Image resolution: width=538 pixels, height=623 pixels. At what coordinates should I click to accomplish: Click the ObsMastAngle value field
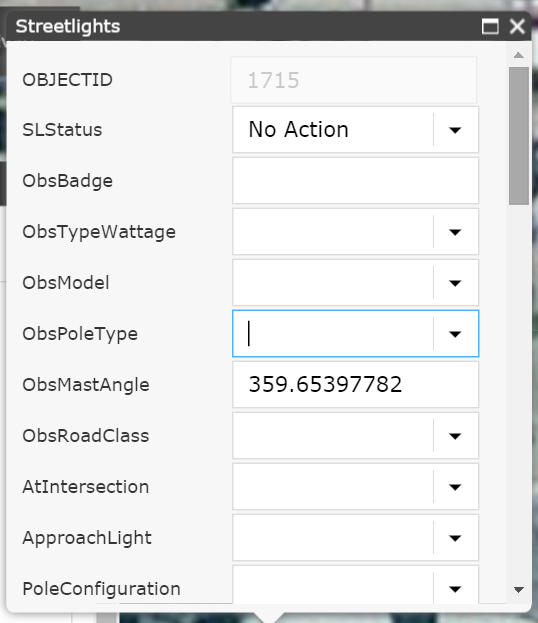pyautogui.click(x=356, y=385)
